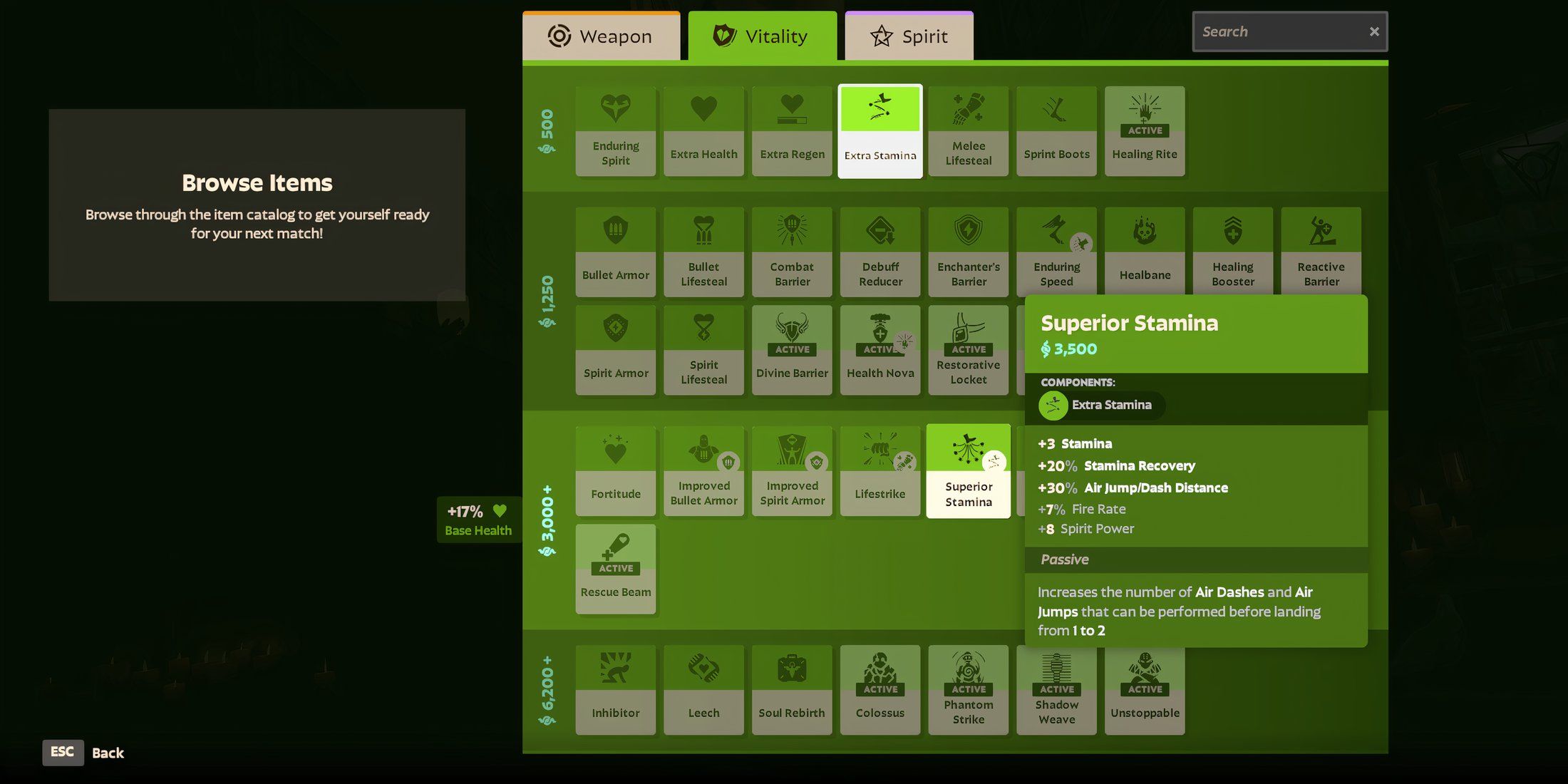
Task: Open the Melee Lifesteal item
Action: coord(968,131)
